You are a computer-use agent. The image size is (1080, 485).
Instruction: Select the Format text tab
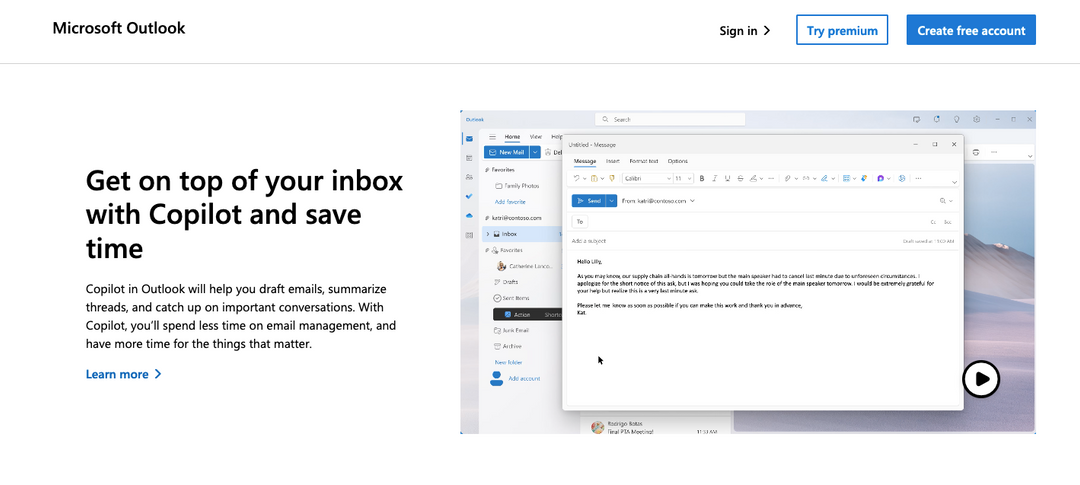point(643,161)
